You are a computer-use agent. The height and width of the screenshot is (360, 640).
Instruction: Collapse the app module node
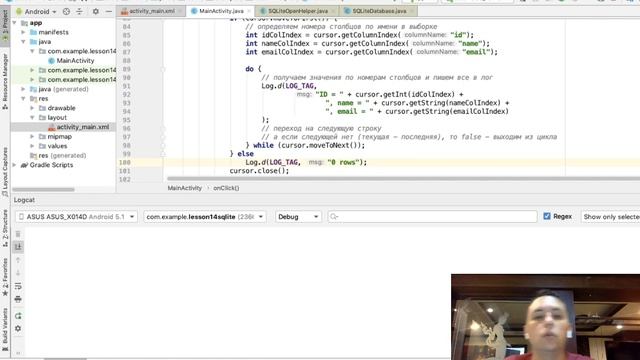[15, 23]
